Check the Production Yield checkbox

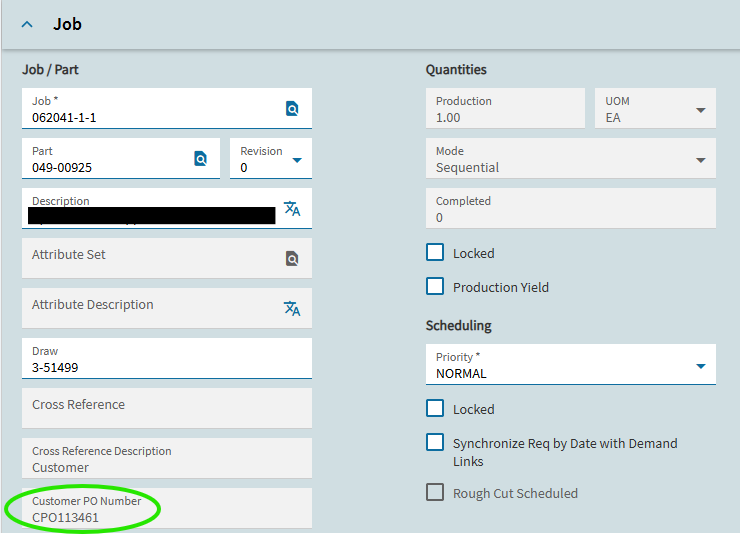coord(435,287)
